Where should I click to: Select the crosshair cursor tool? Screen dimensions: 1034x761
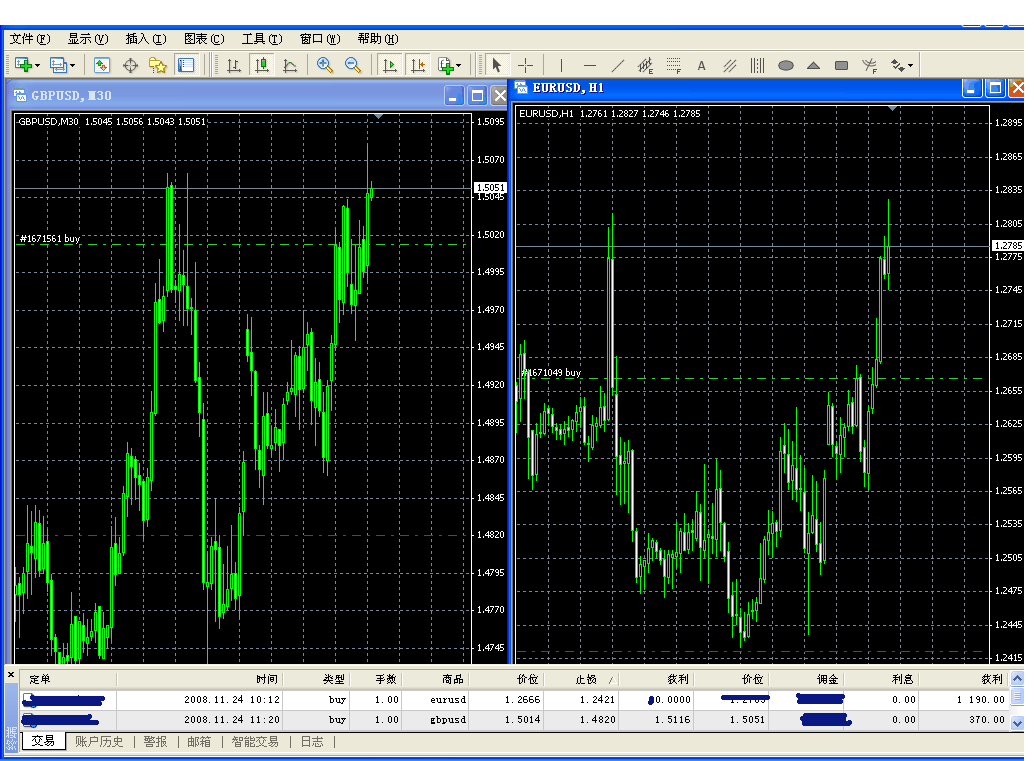(x=526, y=65)
